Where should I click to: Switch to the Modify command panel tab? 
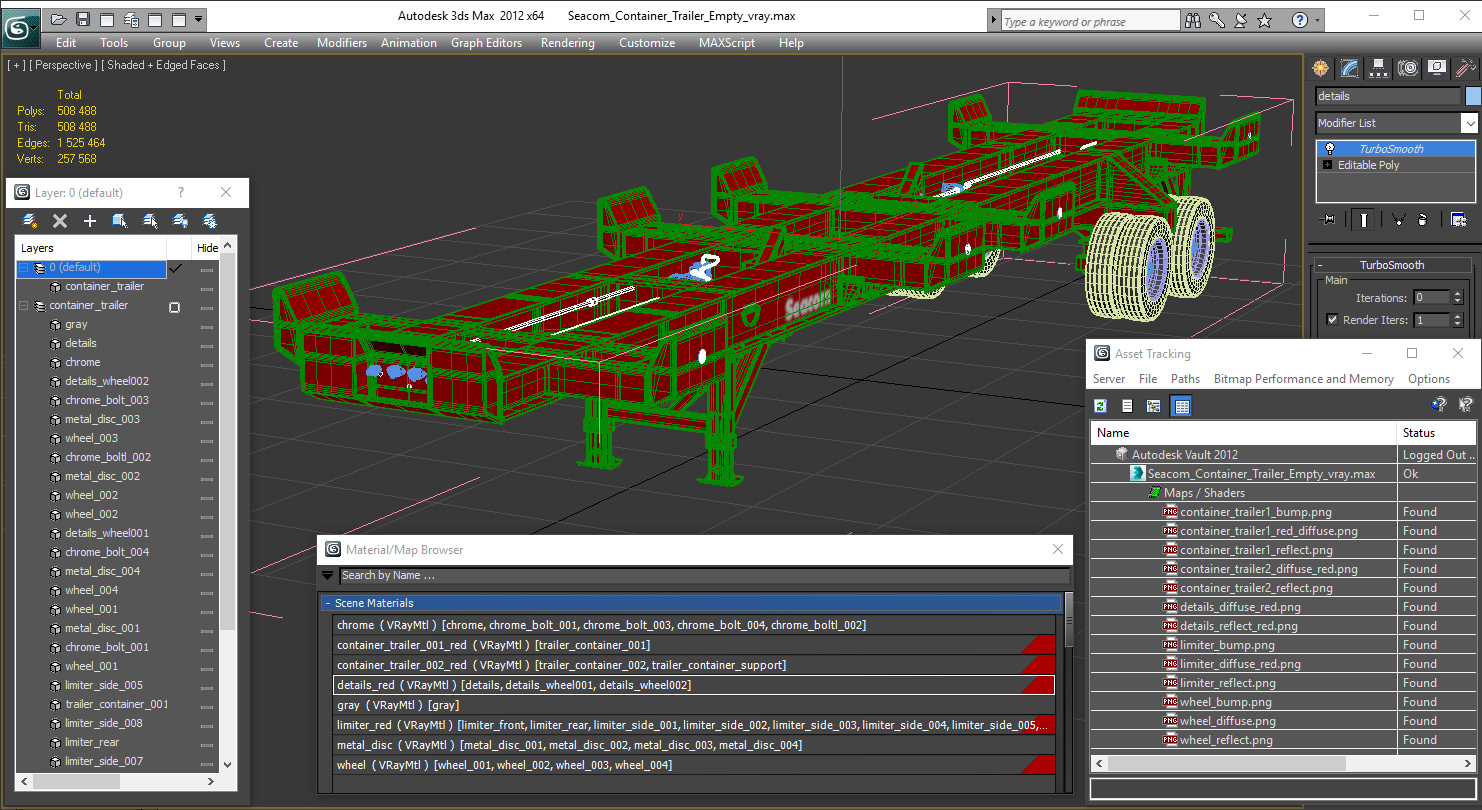1350,68
